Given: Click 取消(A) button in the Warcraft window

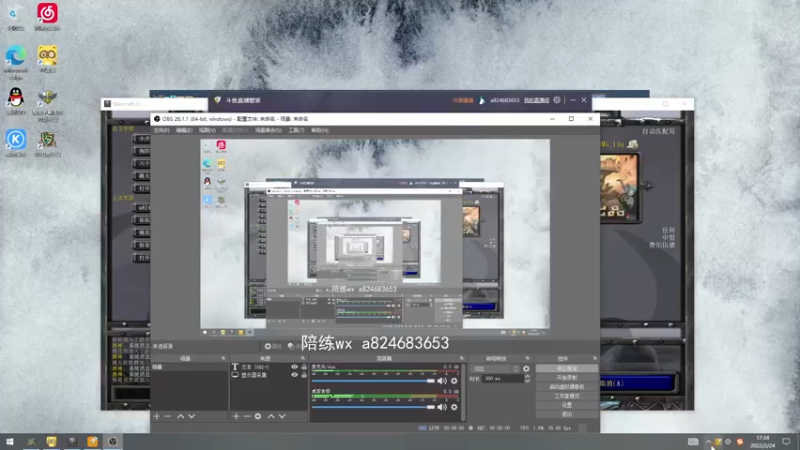Looking at the screenshot, I should pyautogui.click(x=638, y=383).
